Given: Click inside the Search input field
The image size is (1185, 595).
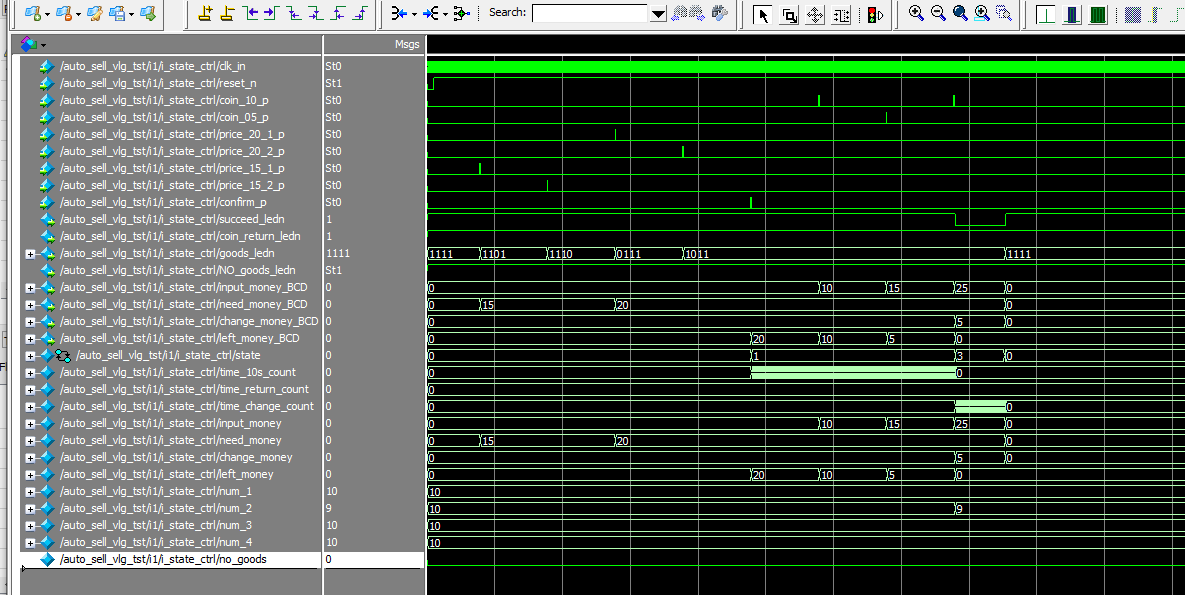Looking at the screenshot, I should tap(590, 14).
